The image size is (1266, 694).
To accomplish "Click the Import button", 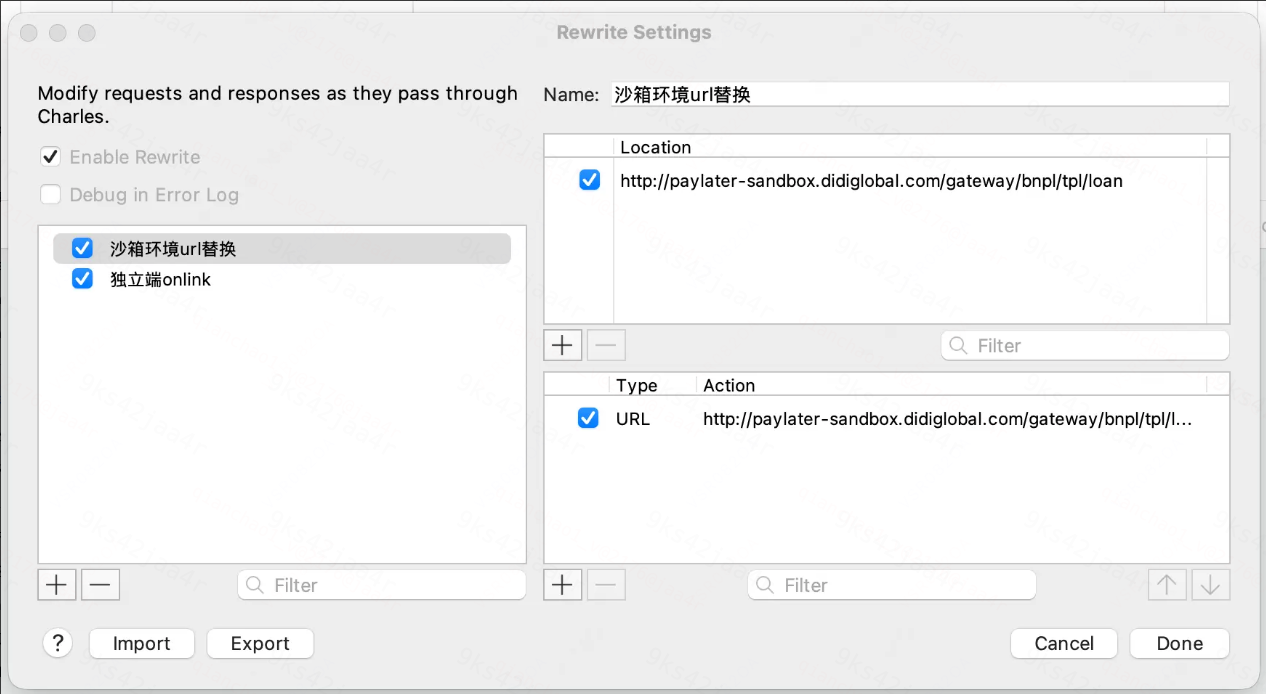I will [x=141, y=643].
